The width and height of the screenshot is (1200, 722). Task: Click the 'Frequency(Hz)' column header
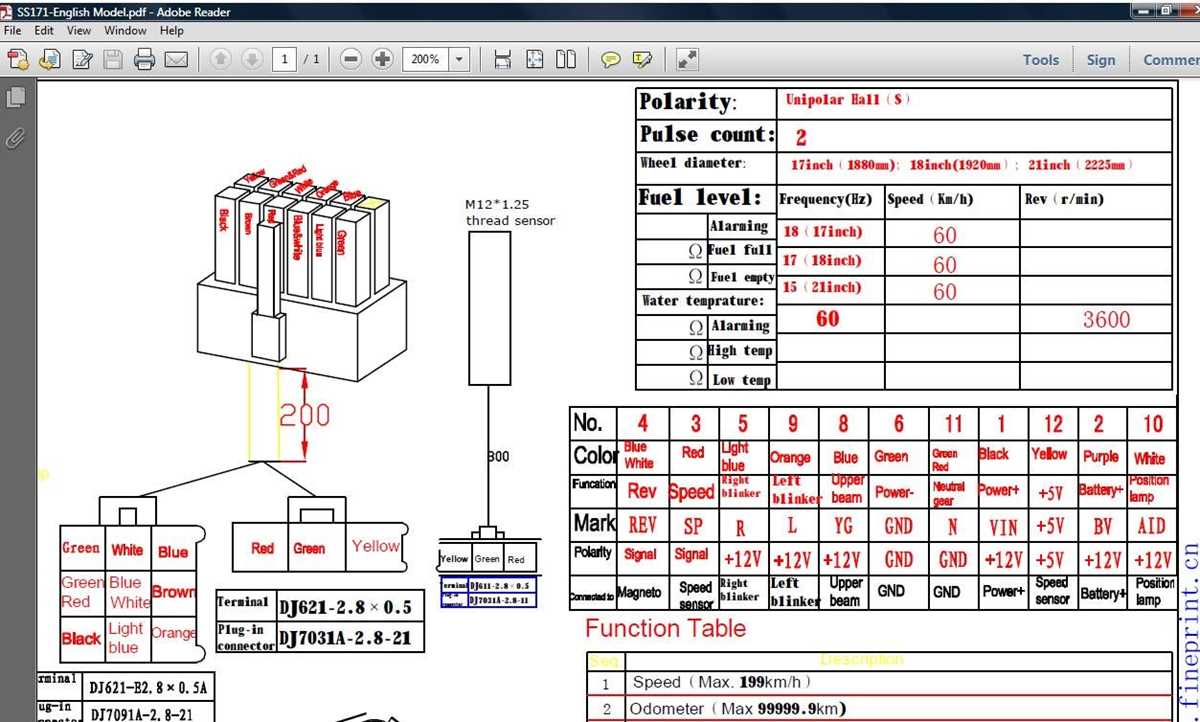coord(825,199)
